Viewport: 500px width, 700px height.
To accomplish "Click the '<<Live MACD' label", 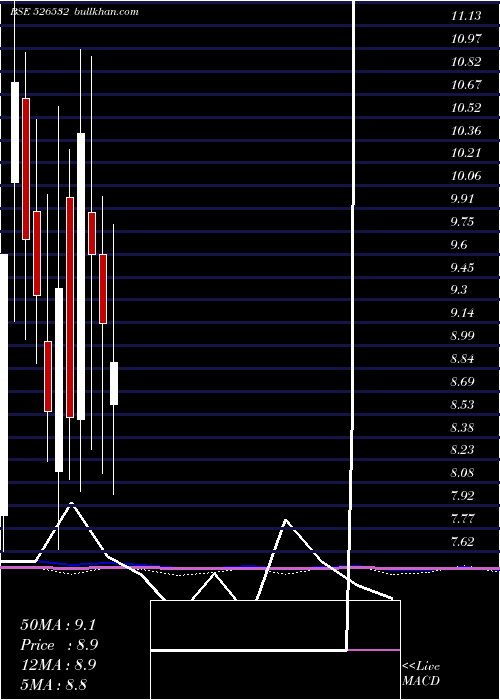I will (421, 674).
